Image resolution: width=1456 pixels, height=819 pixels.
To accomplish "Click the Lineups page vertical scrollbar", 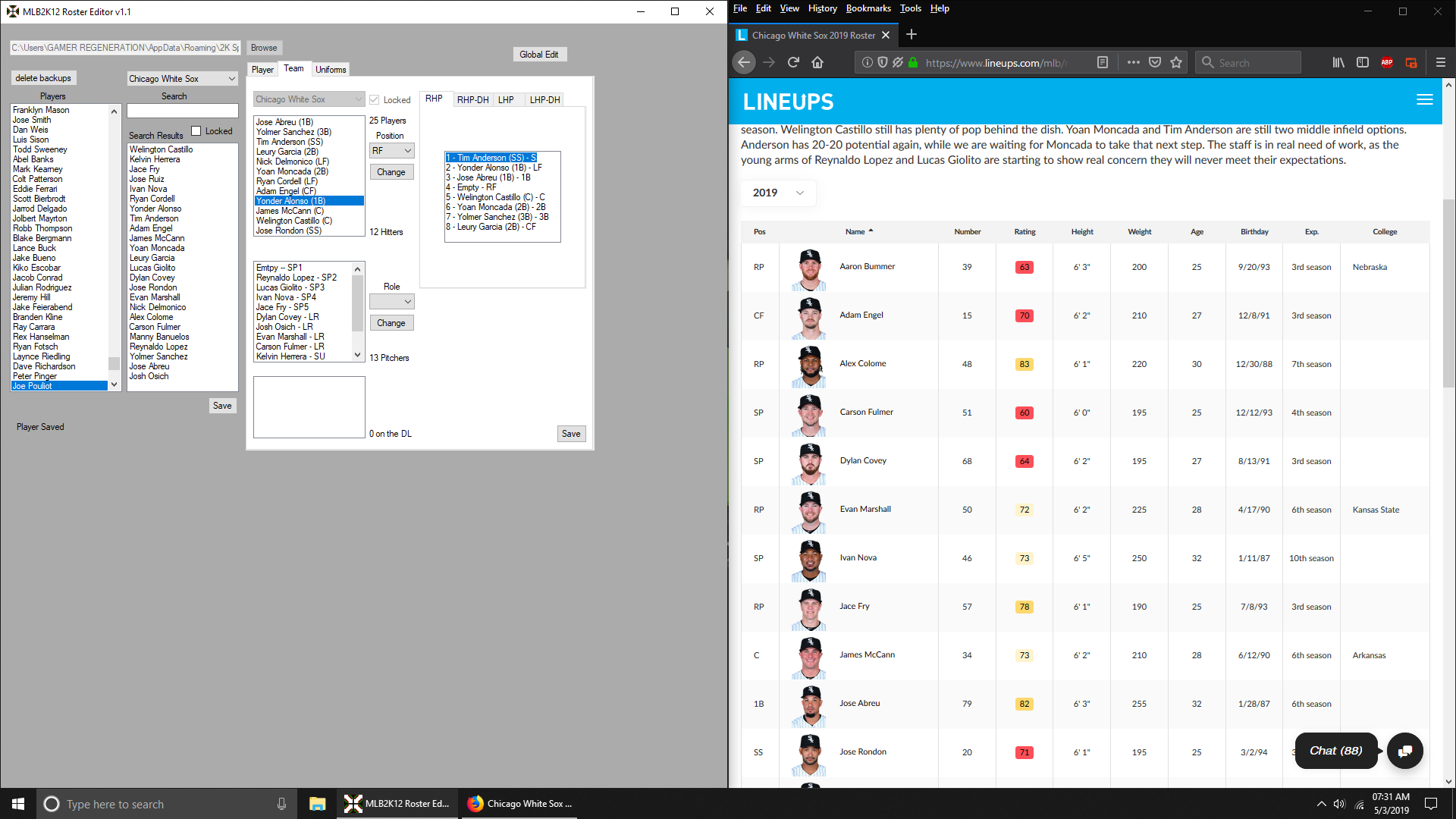I will [x=1448, y=292].
